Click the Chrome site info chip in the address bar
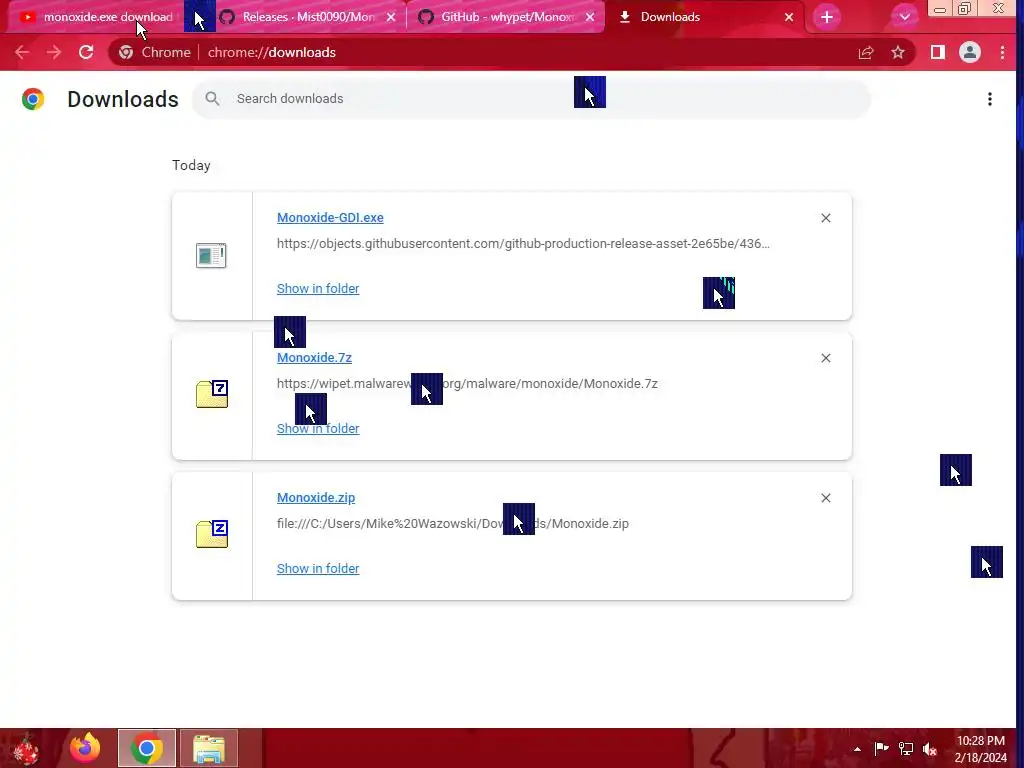1024x768 pixels. (x=155, y=52)
